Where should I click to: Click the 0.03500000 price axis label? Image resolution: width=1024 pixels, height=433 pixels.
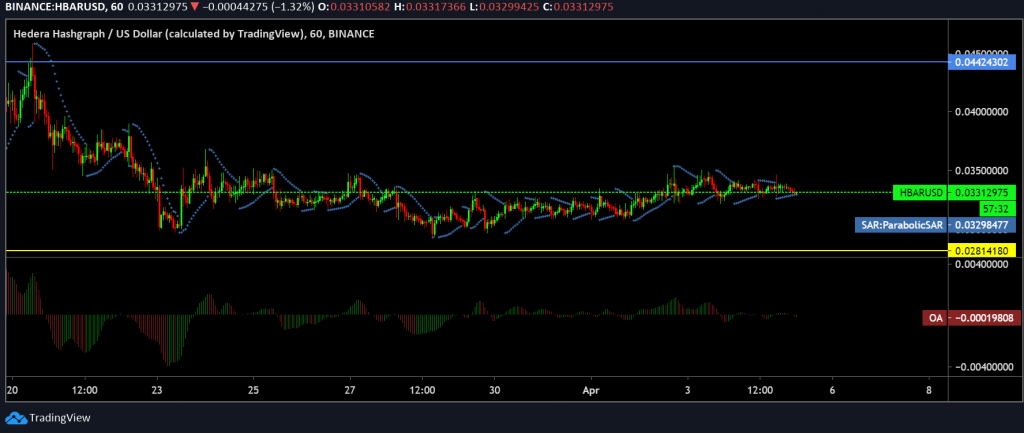tap(982, 171)
